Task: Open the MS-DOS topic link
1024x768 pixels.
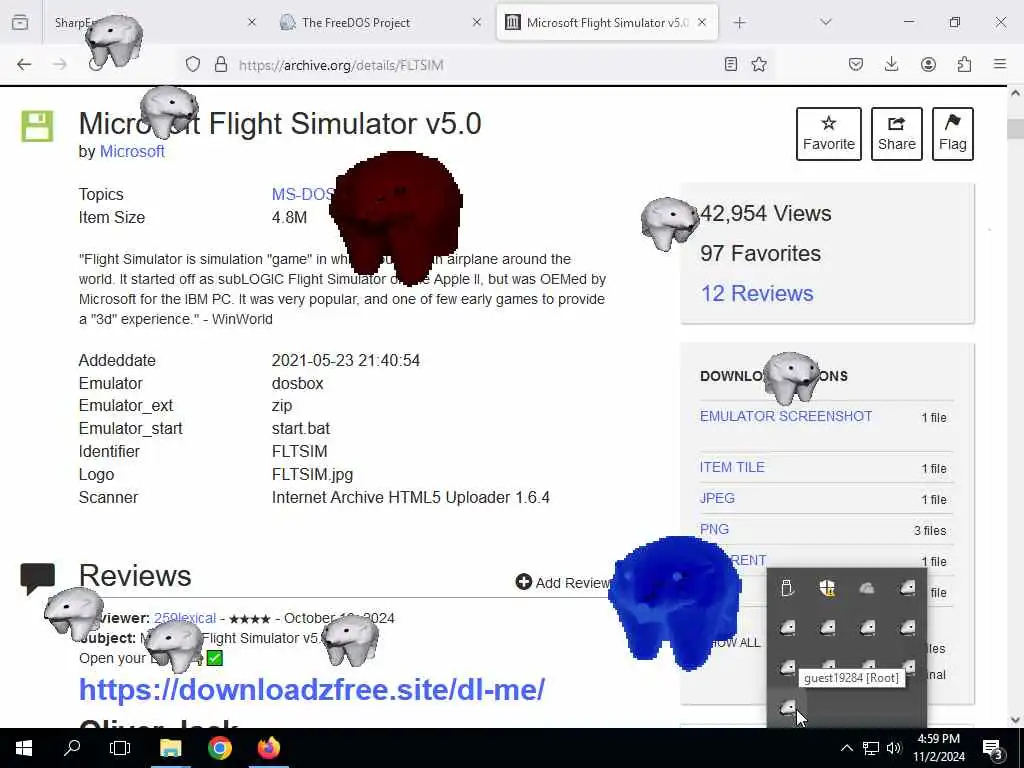Action: (303, 195)
